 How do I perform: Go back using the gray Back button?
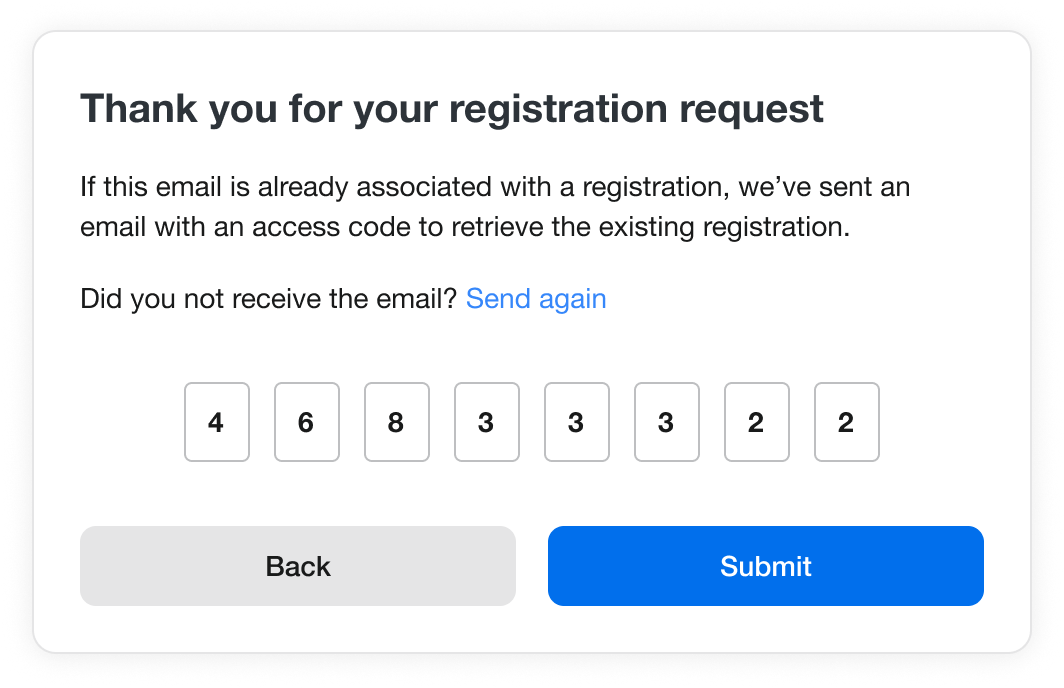point(298,566)
